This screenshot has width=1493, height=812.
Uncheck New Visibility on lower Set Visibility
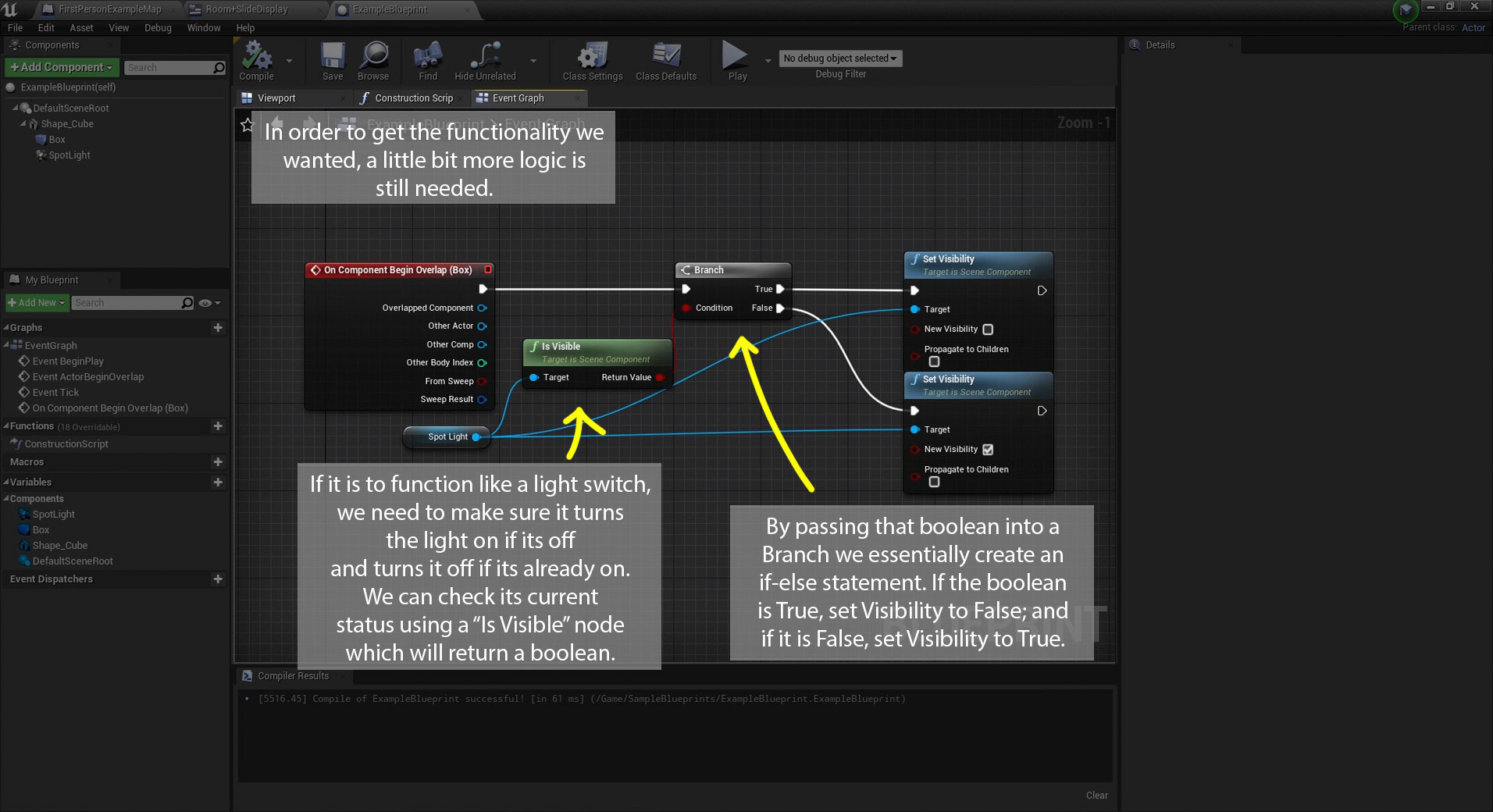point(988,450)
